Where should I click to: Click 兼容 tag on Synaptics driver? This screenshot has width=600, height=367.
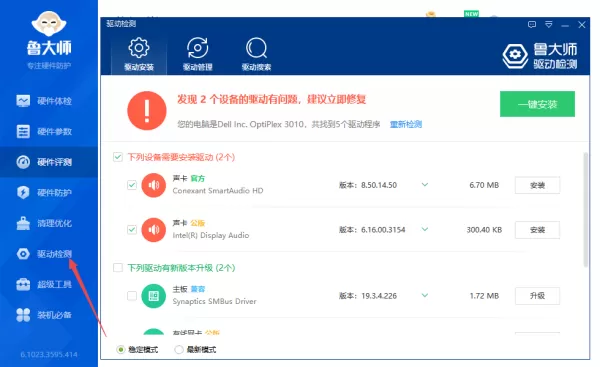tap(198, 289)
